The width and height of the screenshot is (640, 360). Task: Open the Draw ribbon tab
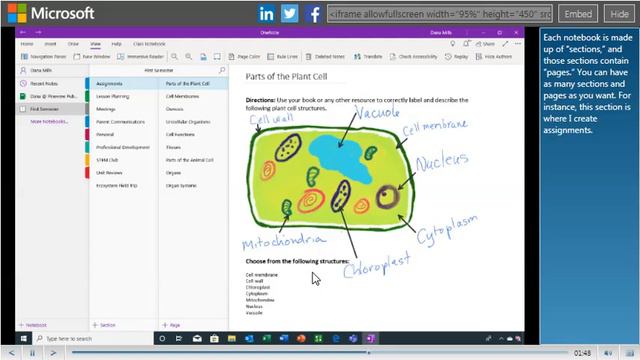[x=73, y=44]
